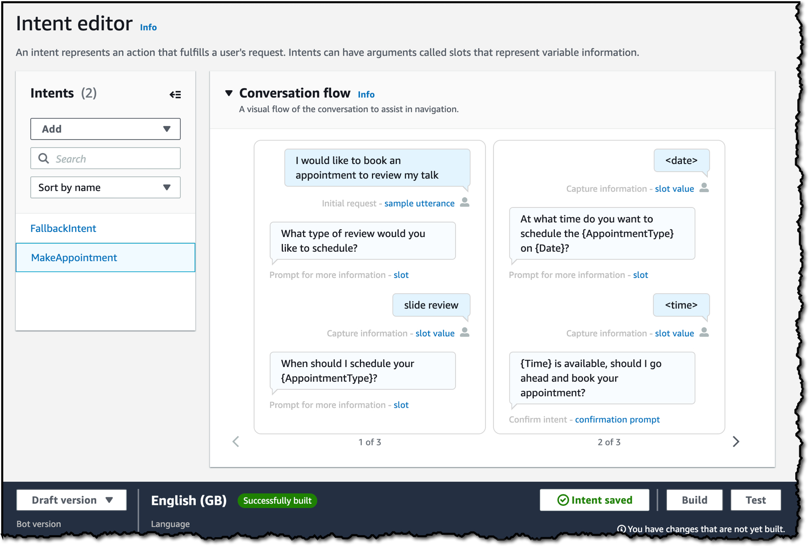The width and height of the screenshot is (810, 546).
Task: Open the confirmation prompt link
Action: (617, 420)
